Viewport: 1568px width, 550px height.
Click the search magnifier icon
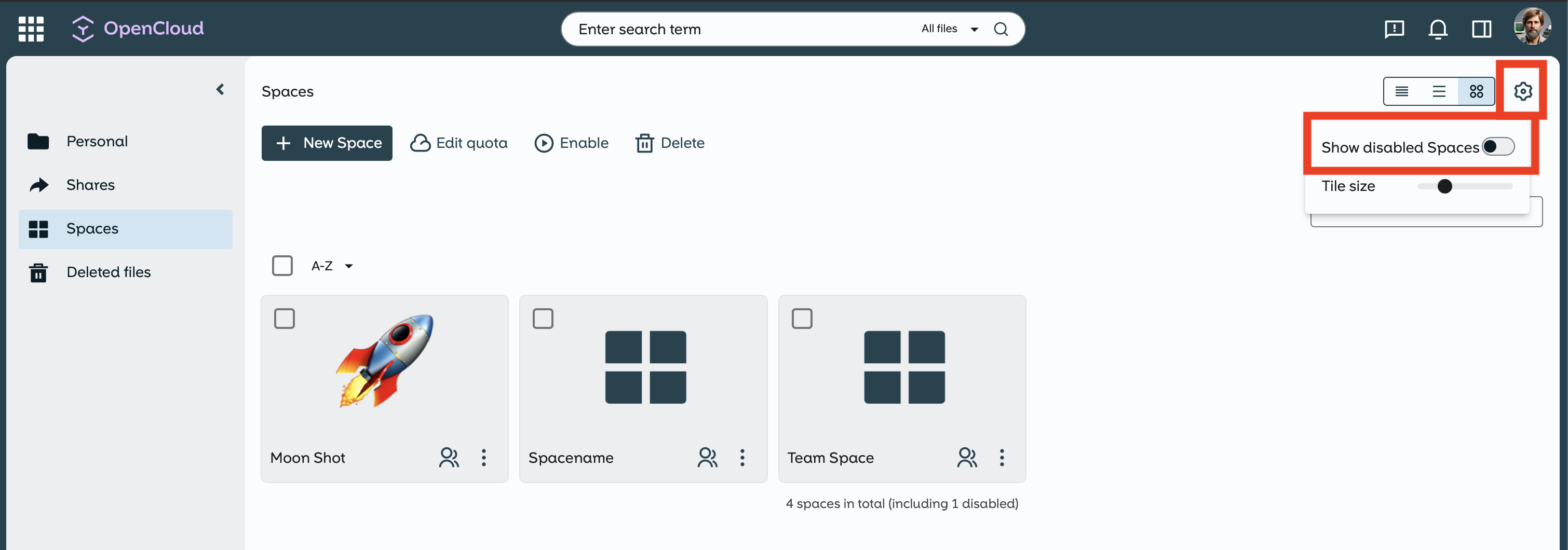click(x=1001, y=29)
